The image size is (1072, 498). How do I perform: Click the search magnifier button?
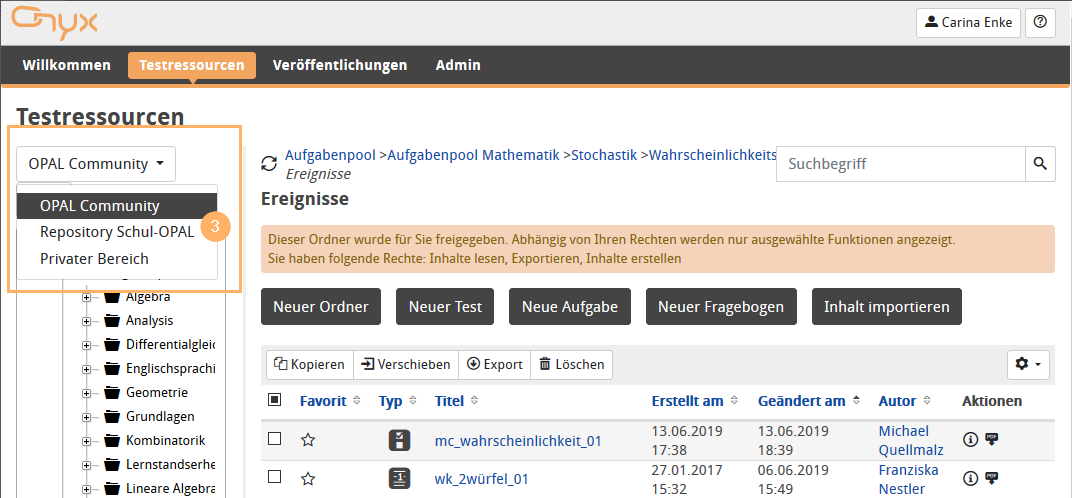coord(1040,163)
